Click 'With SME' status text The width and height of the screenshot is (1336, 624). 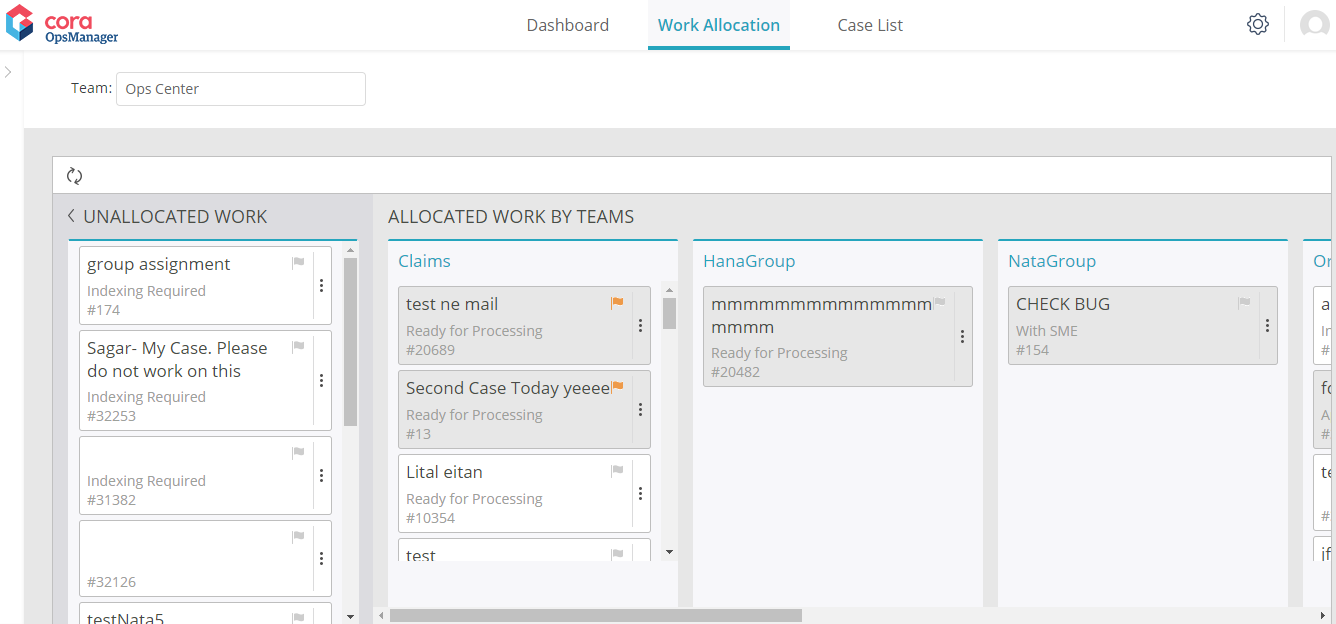pos(1047,331)
